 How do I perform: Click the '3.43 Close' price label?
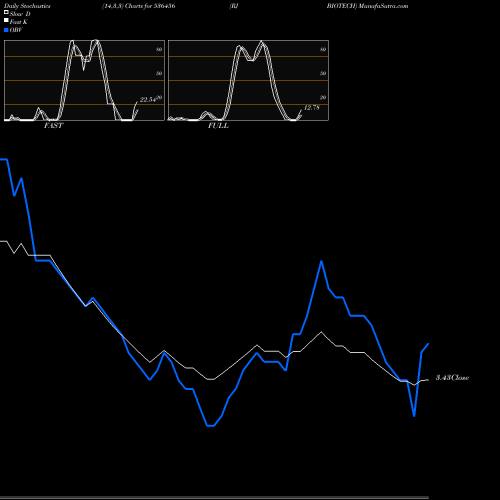point(452,378)
